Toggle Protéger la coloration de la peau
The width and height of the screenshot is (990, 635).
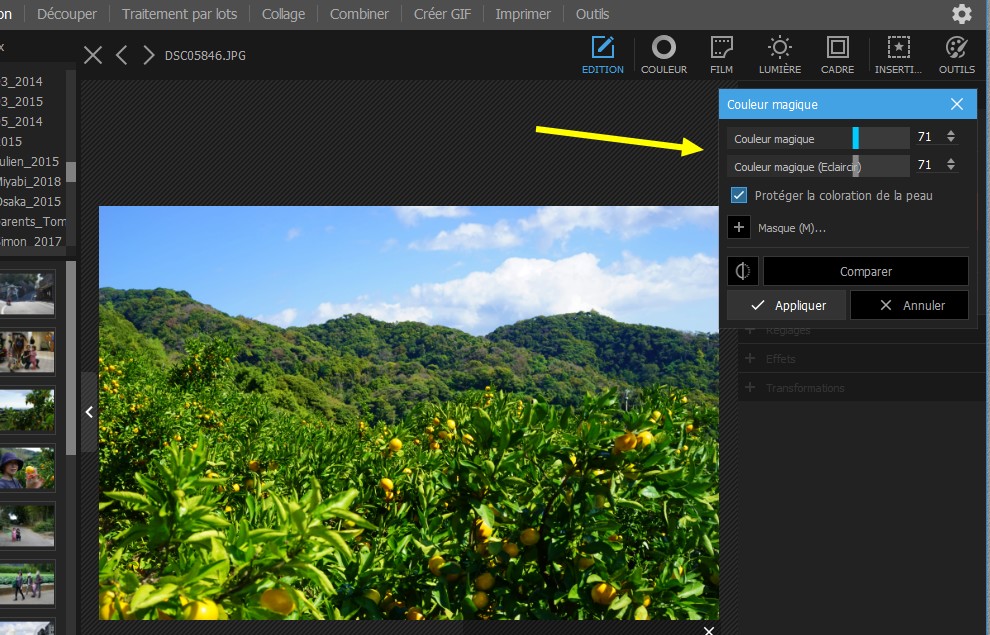[739, 195]
